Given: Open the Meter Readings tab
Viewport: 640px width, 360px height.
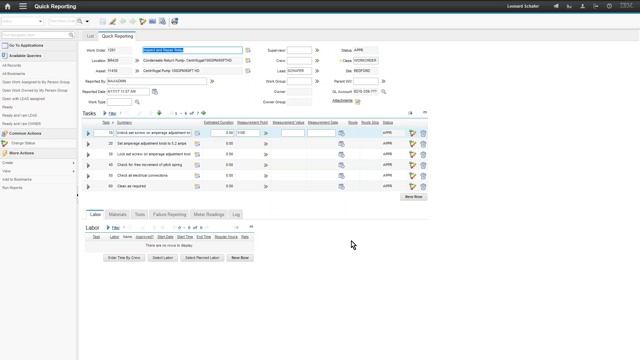Looking at the screenshot, I should click(209, 214).
